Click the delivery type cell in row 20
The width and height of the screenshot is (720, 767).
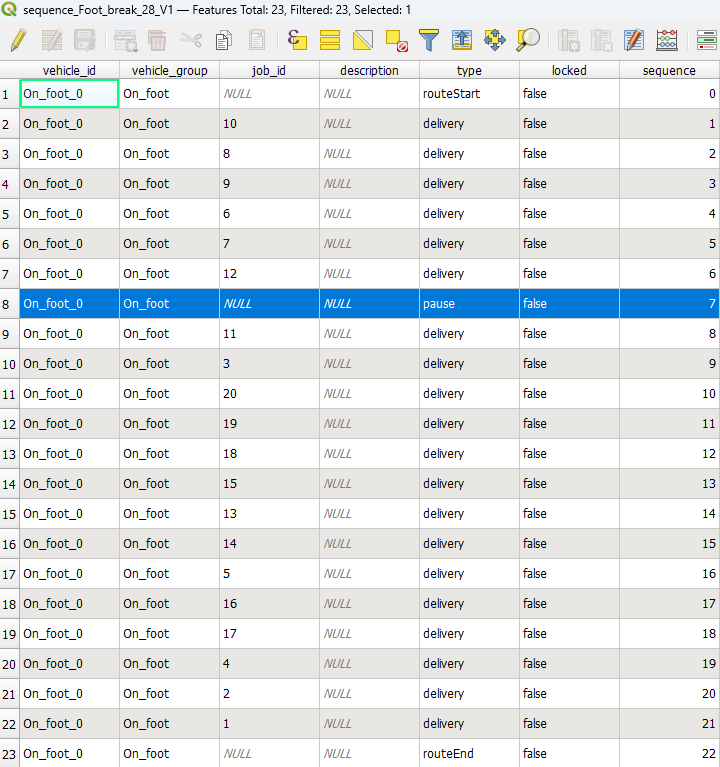(469, 664)
